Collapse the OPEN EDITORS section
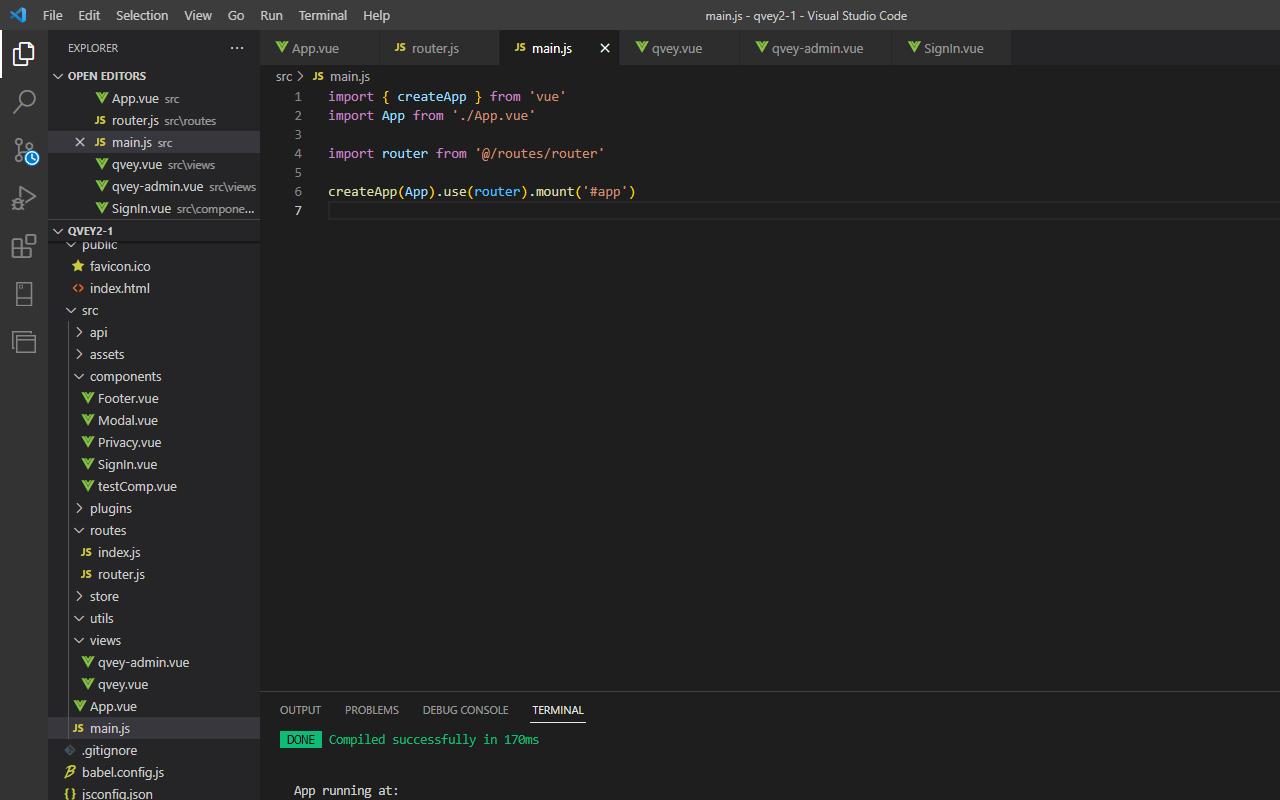The width and height of the screenshot is (1280, 800). 58,76
